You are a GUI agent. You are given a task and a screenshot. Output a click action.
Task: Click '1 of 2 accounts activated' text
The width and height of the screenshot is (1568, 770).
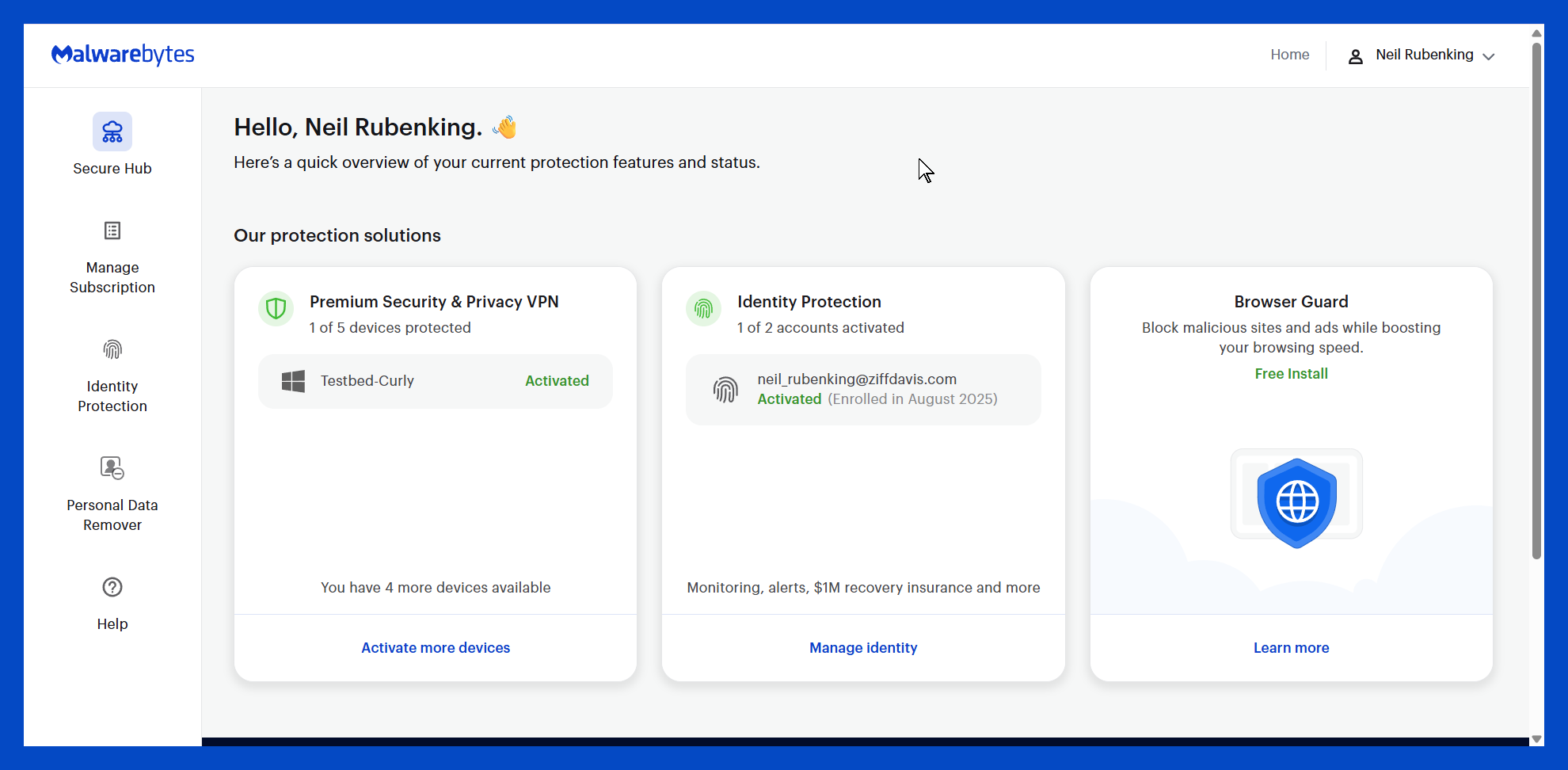[820, 328]
